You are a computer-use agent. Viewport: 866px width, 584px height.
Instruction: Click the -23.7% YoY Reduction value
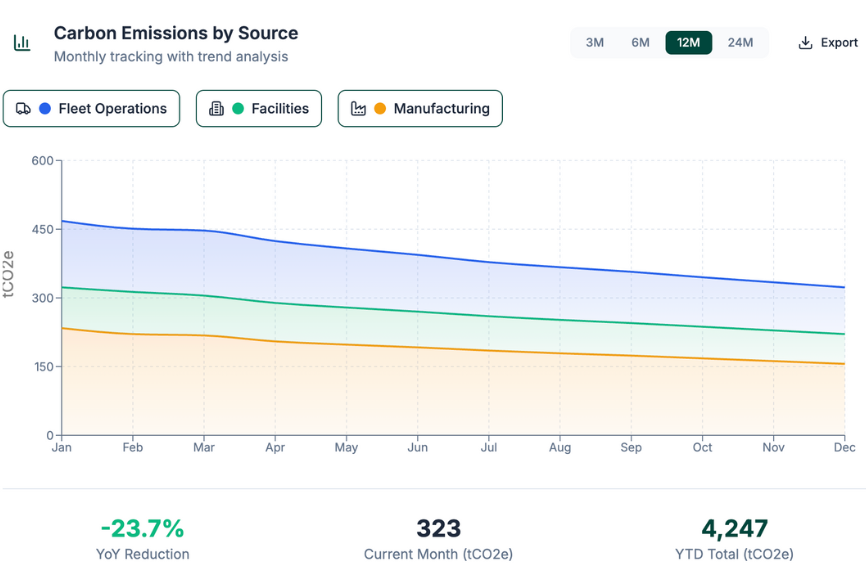[142, 528]
